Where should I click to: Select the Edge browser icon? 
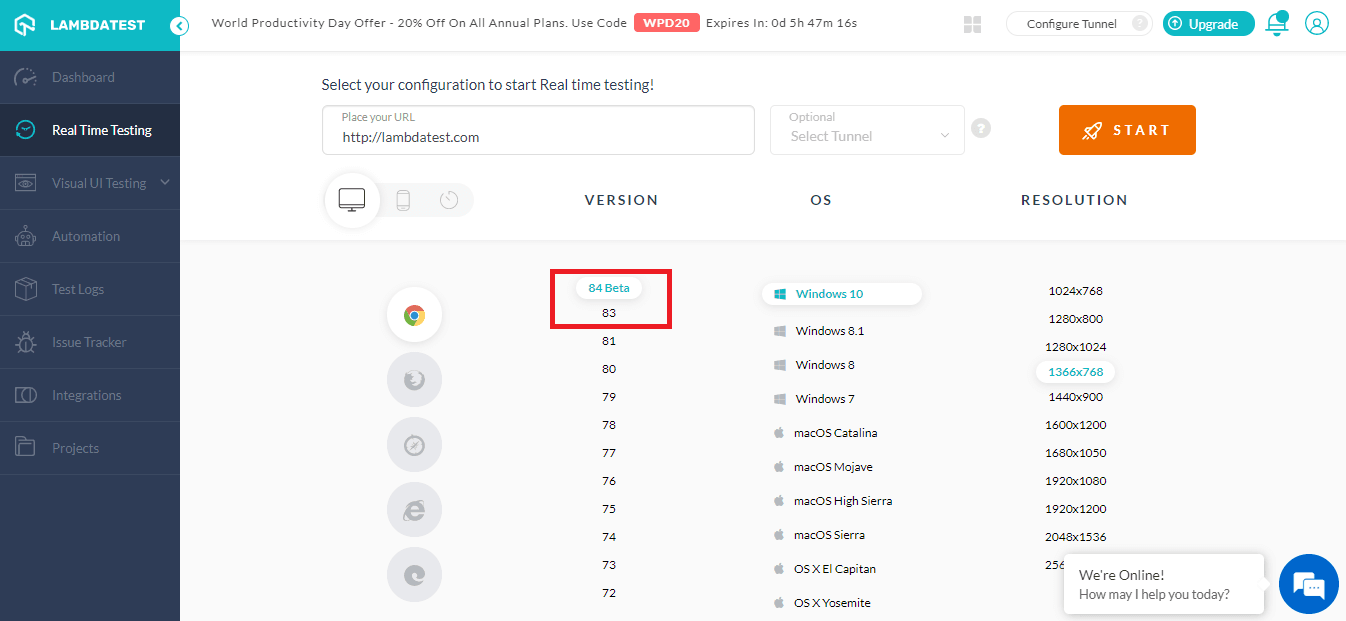coord(414,574)
